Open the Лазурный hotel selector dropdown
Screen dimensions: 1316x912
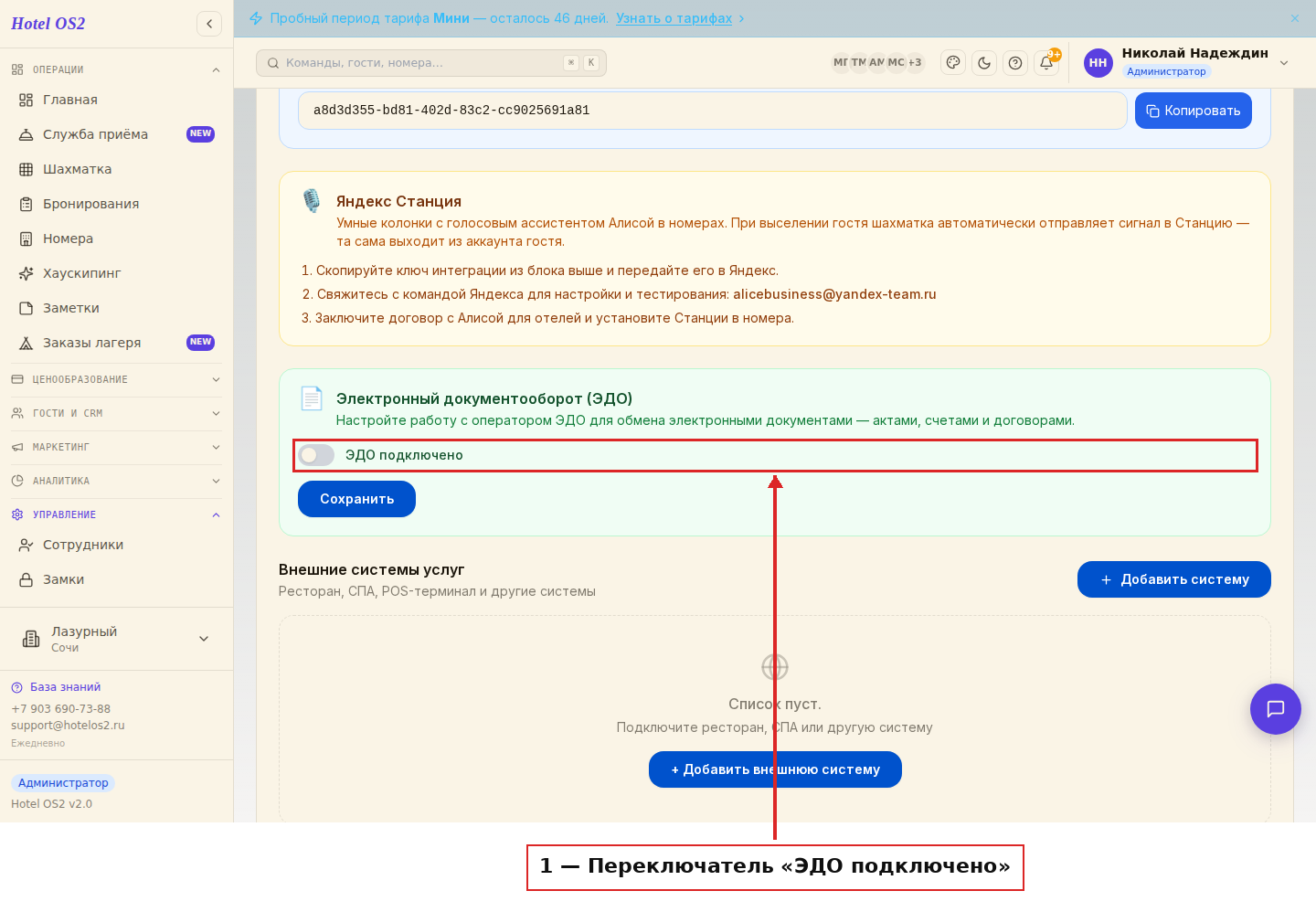(x=116, y=639)
